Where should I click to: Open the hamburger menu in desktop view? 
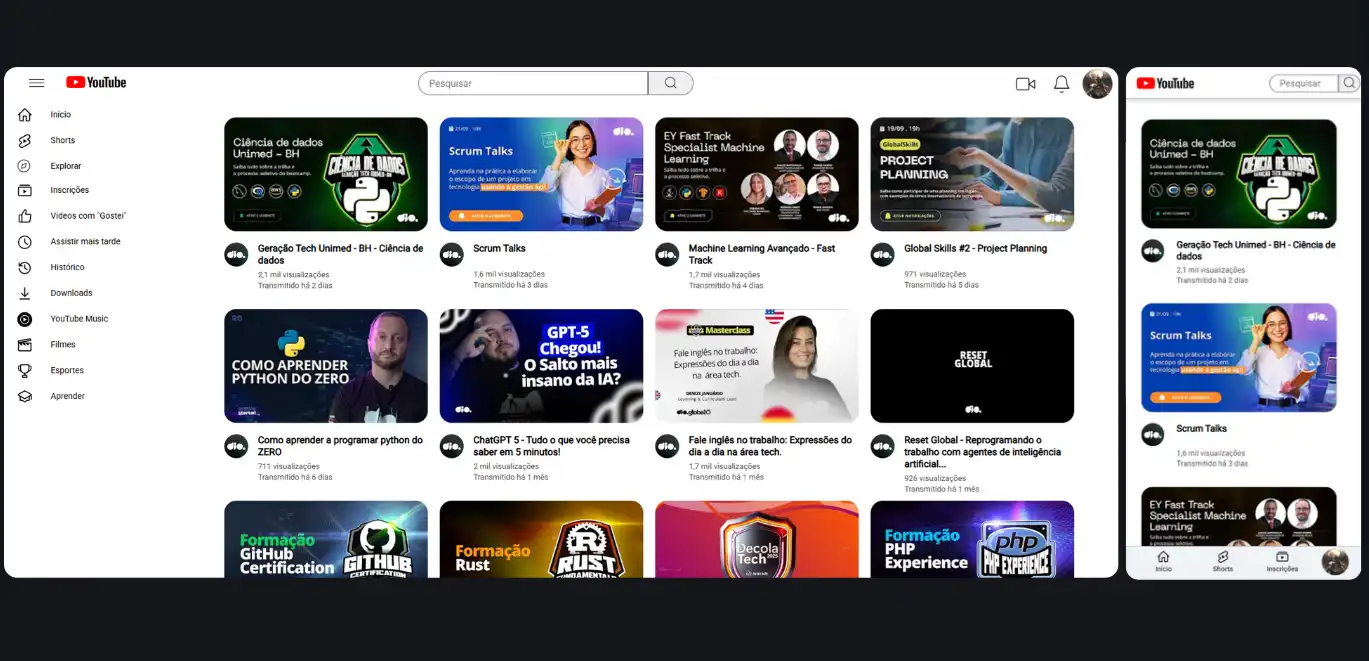click(x=37, y=83)
